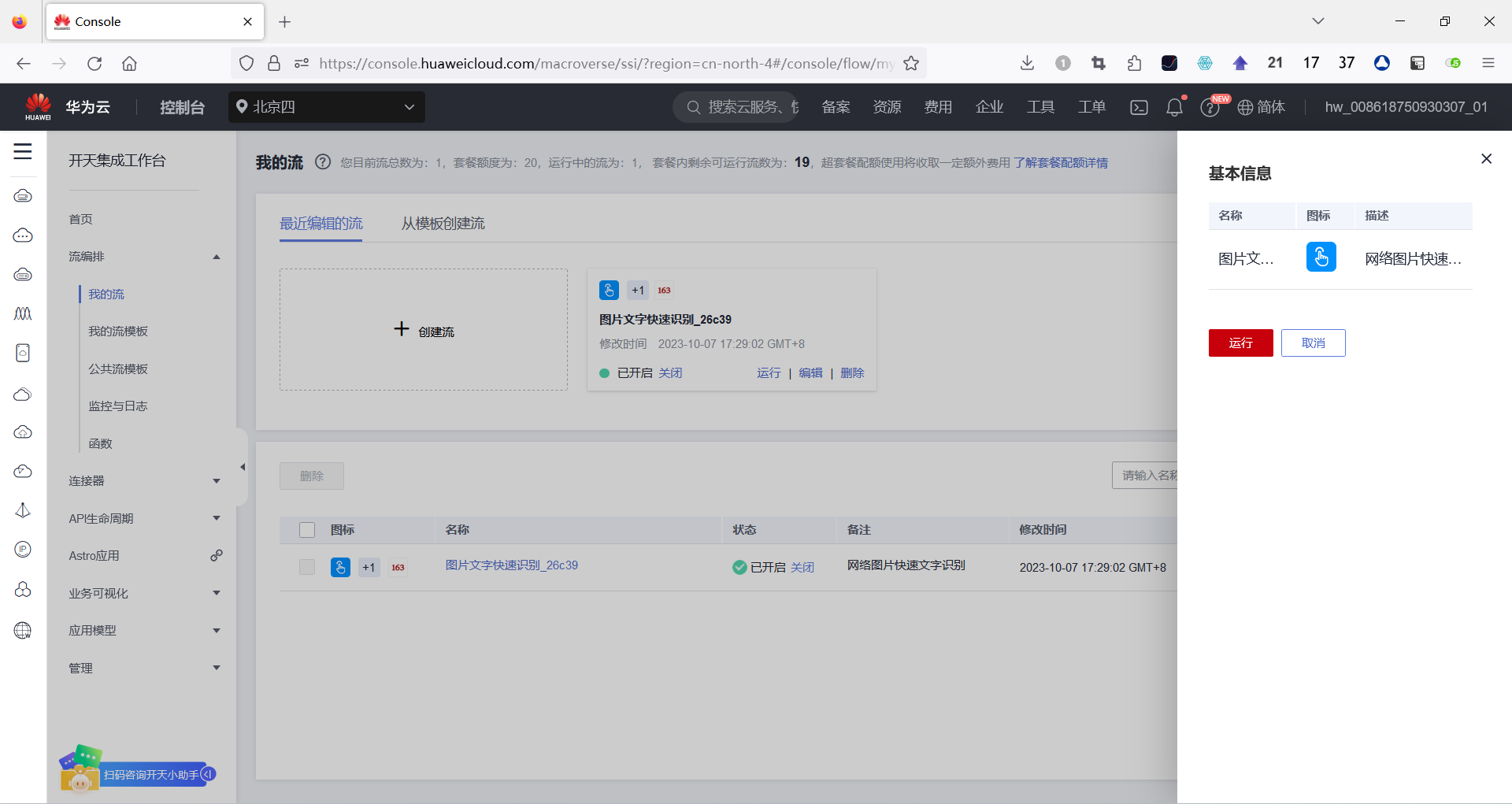Check the checkbox for 图片文字快速识别_26c39 row
1512x804 pixels.
(x=306, y=567)
